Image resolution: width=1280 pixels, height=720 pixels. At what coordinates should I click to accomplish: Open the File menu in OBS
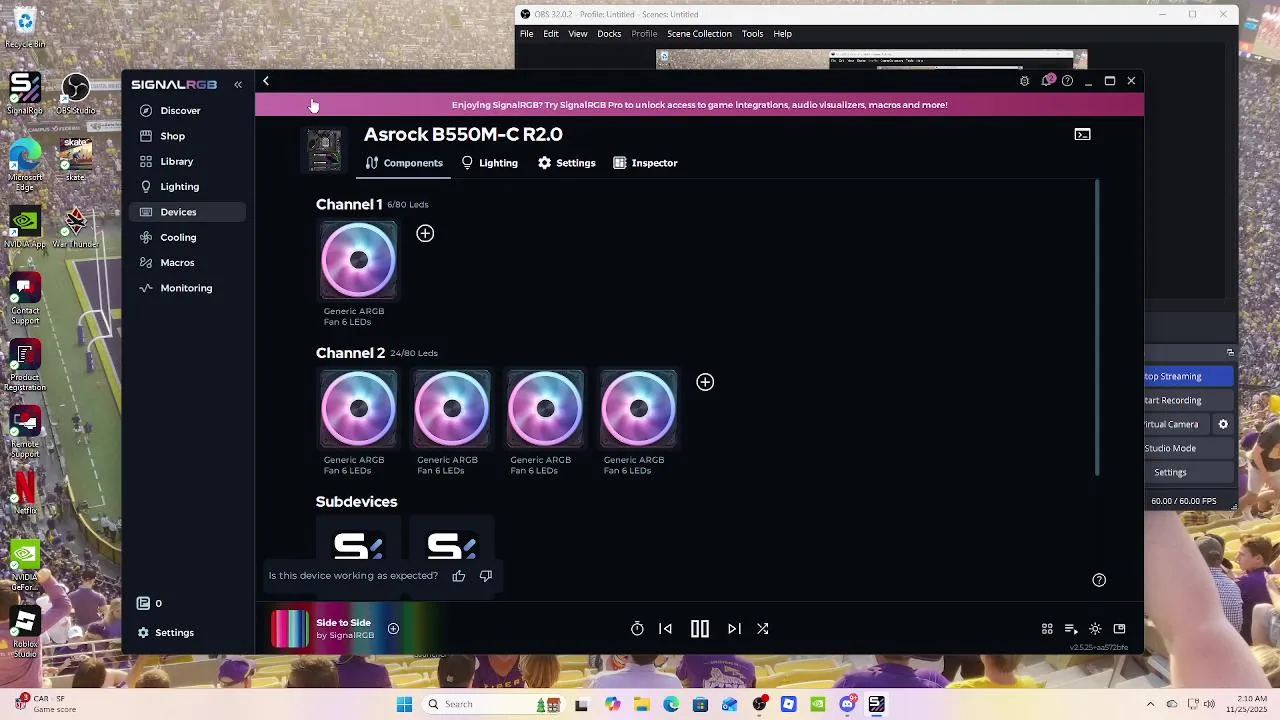pyautogui.click(x=526, y=34)
